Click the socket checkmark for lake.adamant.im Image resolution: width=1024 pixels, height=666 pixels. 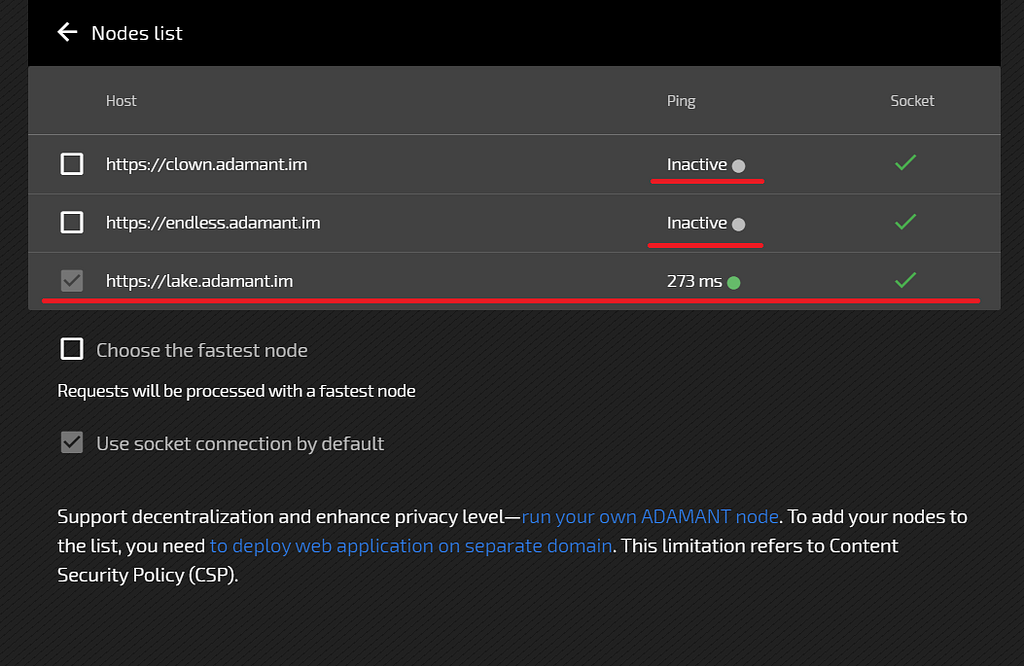pyautogui.click(x=905, y=280)
